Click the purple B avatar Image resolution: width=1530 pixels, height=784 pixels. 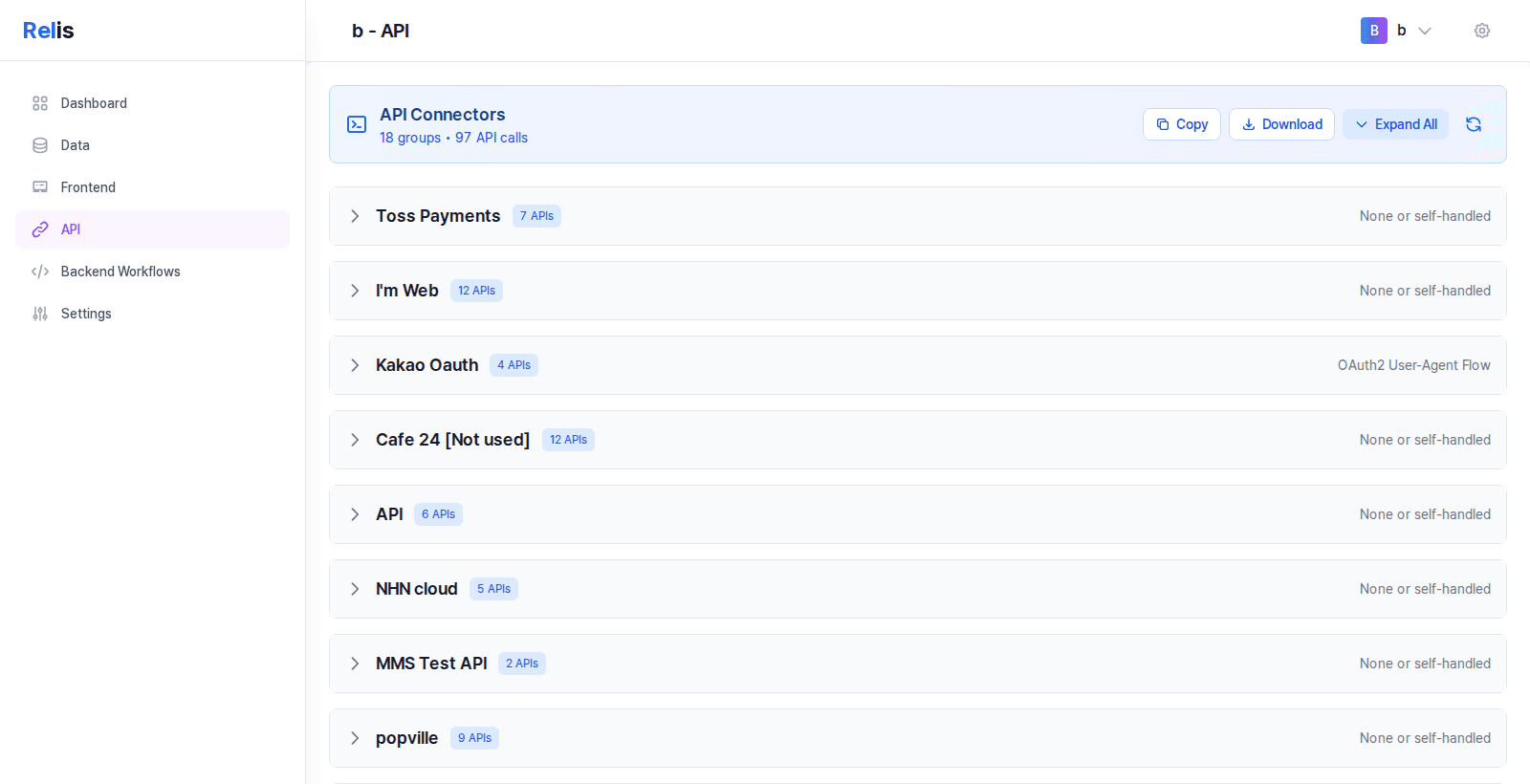point(1374,31)
